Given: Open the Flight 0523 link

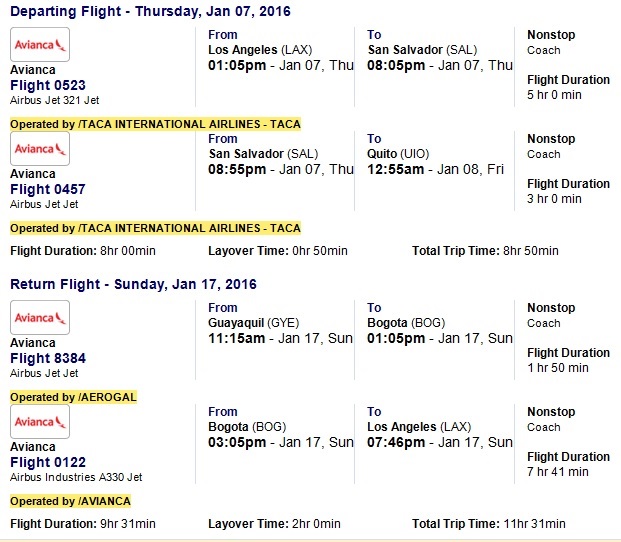Looking at the screenshot, I should [x=48, y=85].
